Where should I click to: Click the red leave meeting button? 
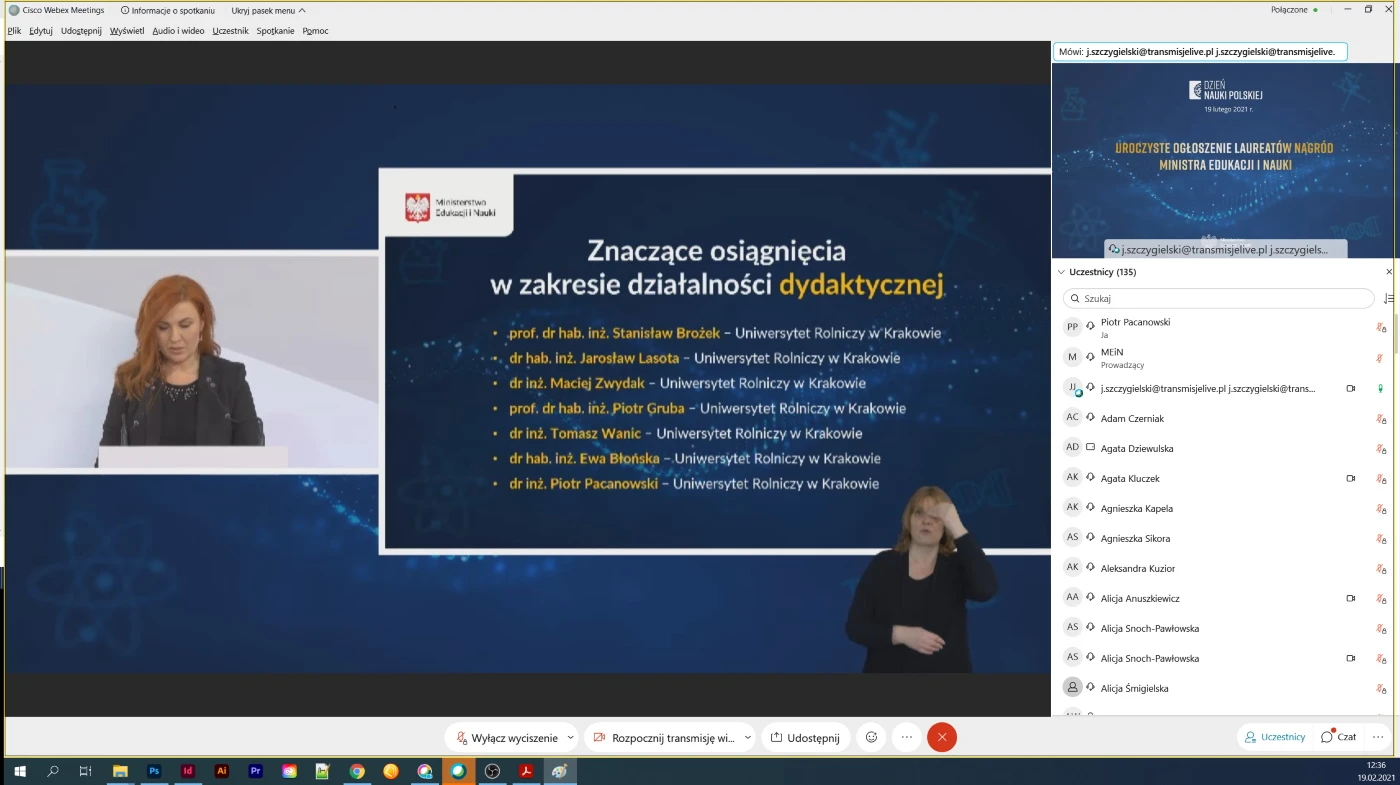(x=942, y=737)
